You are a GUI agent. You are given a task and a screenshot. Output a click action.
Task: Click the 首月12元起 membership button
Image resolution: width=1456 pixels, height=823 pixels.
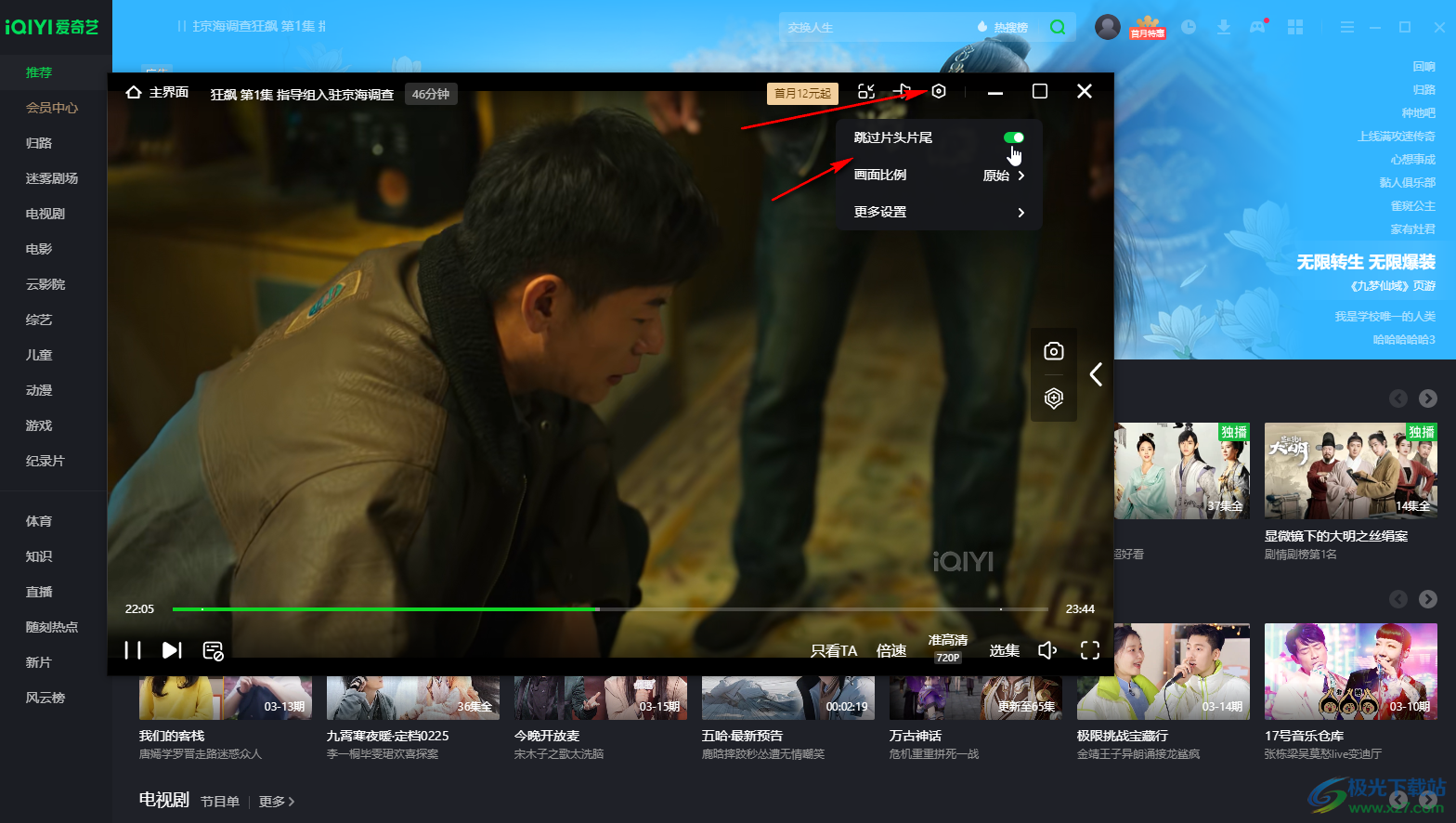click(x=802, y=93)
